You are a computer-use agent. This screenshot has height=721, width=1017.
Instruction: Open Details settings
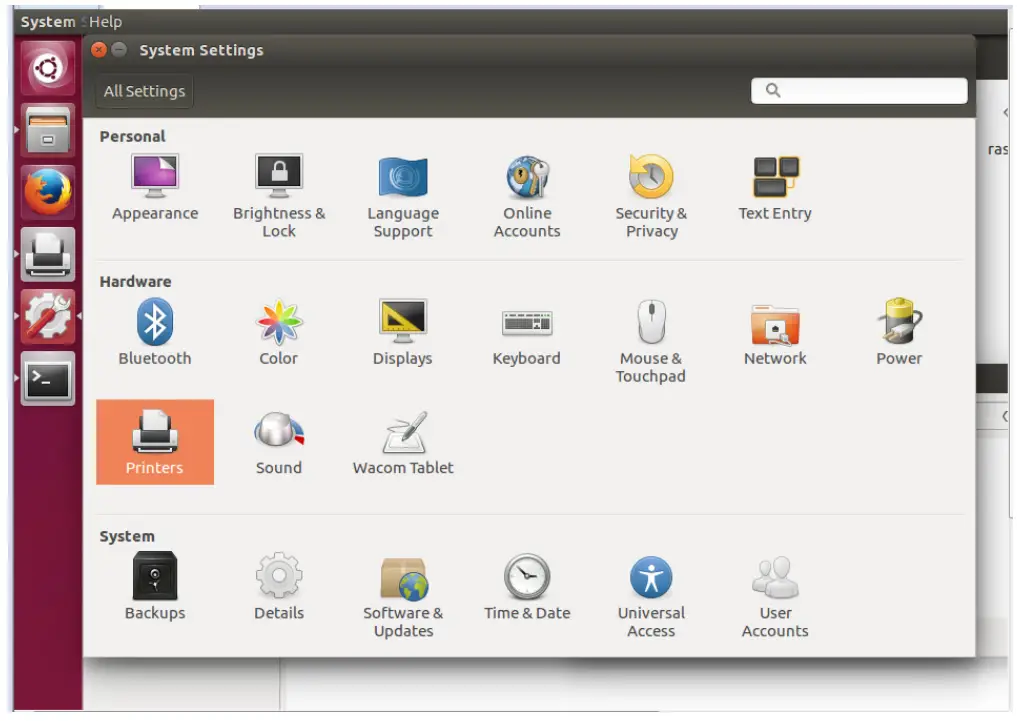pos(279,586)
